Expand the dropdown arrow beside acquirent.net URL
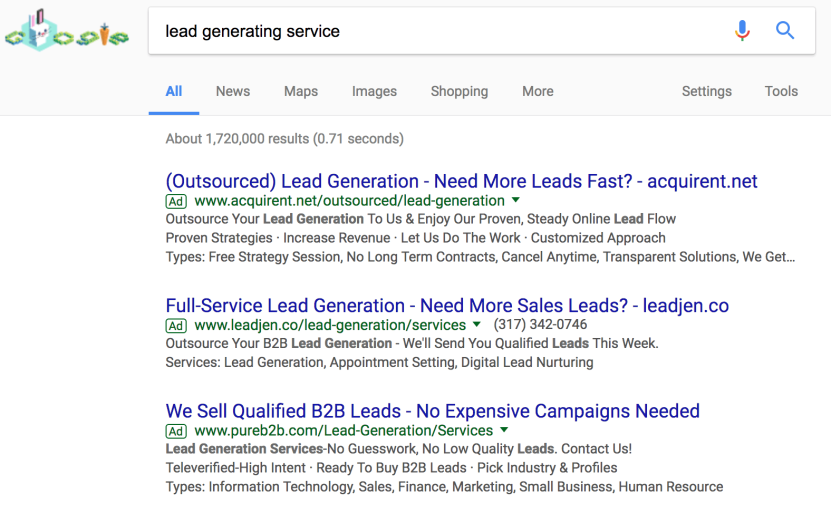831x522 pixels. [x=516, y=200]
